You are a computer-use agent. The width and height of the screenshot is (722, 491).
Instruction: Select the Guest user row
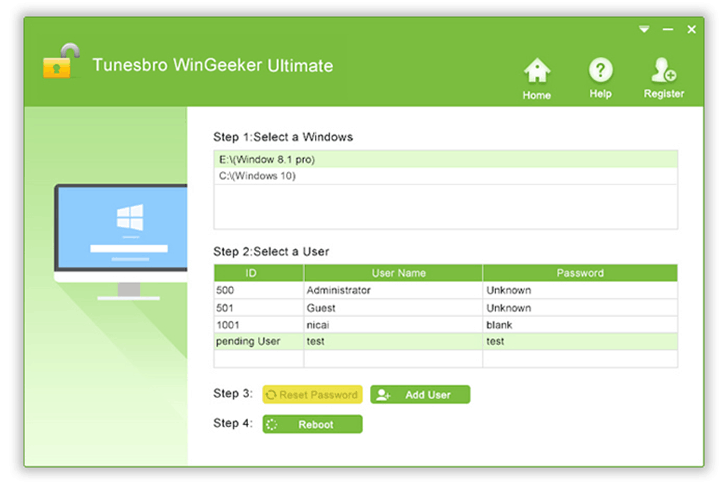445,308
